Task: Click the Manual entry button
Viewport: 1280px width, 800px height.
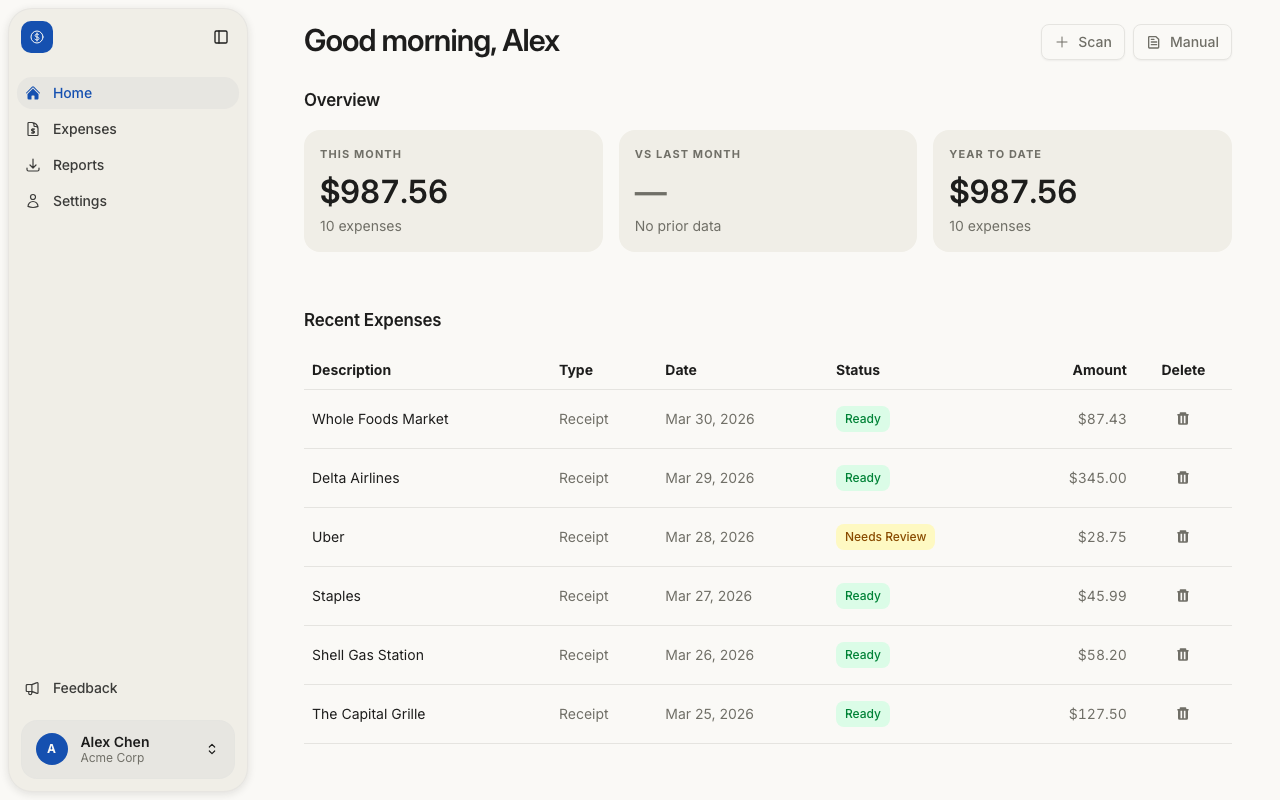Action: click(x=1182, y=42)
